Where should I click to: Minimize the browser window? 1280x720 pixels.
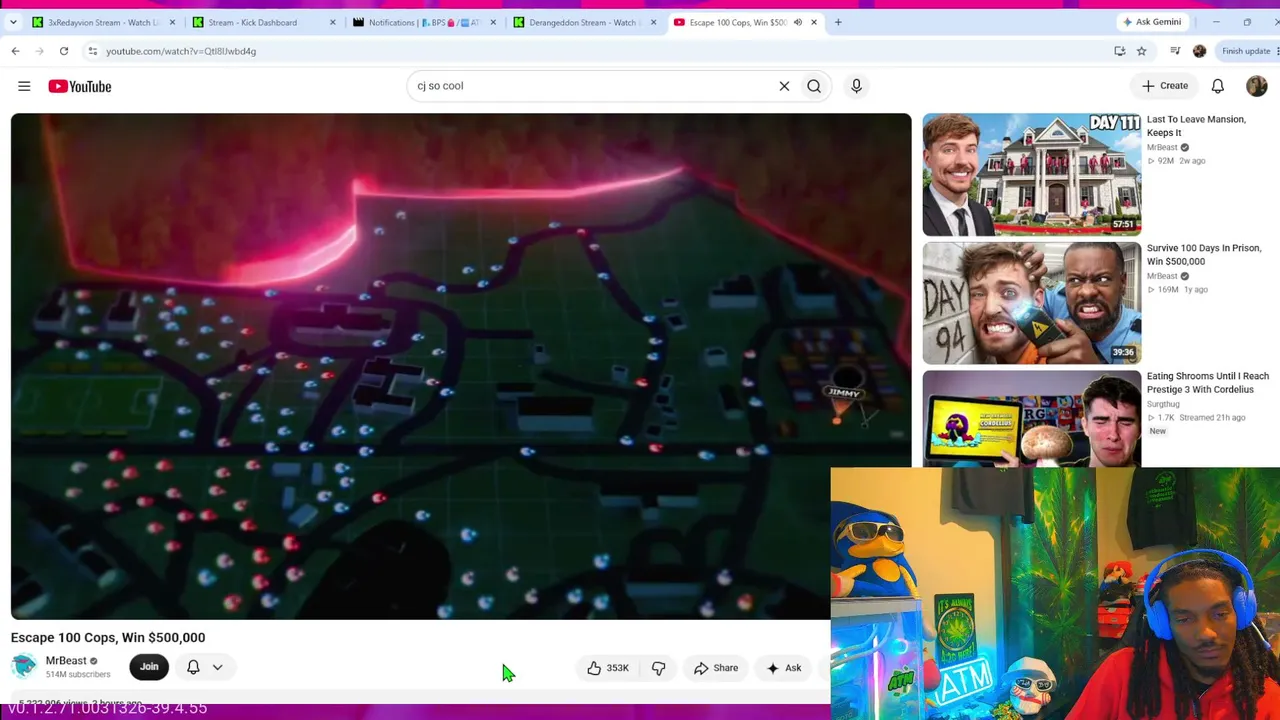point(1216,22)
